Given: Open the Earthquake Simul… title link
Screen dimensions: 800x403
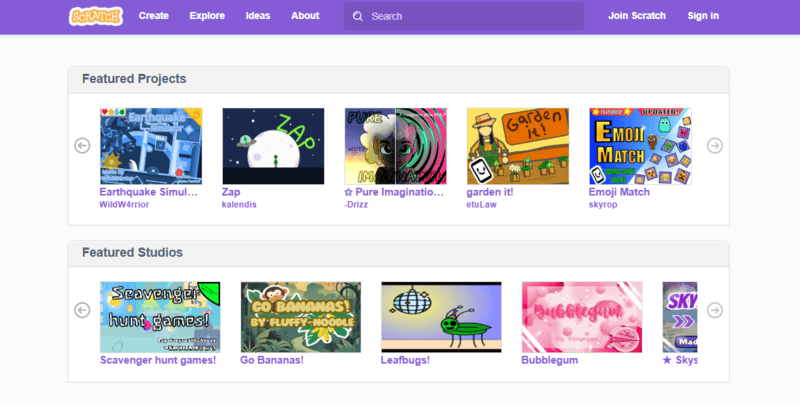Looking at the screenshot, I should [148, 192].
